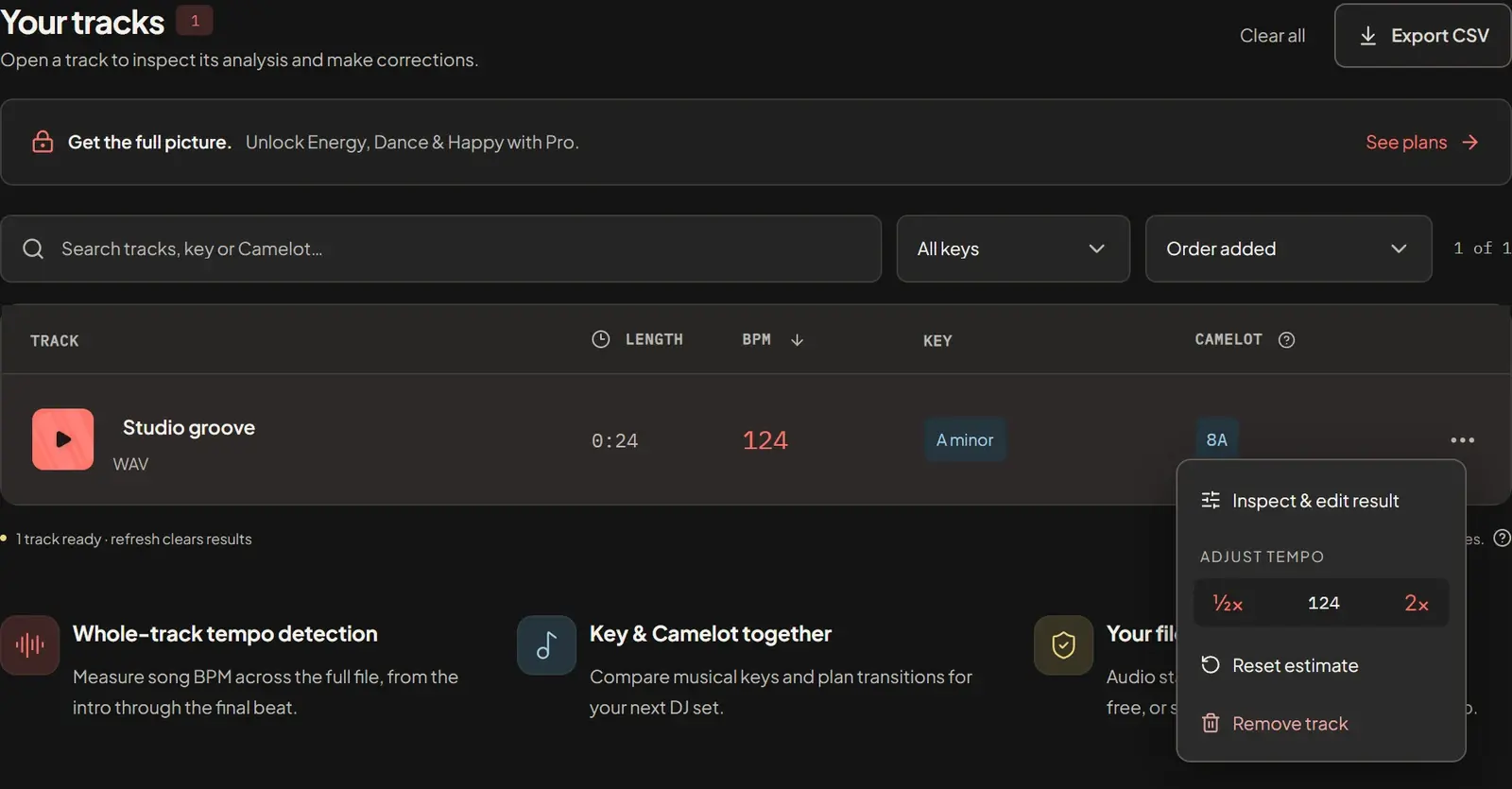Click the 8A Camelot badge
Screen dimensions: 1512x789
[x=1217, y=439]
